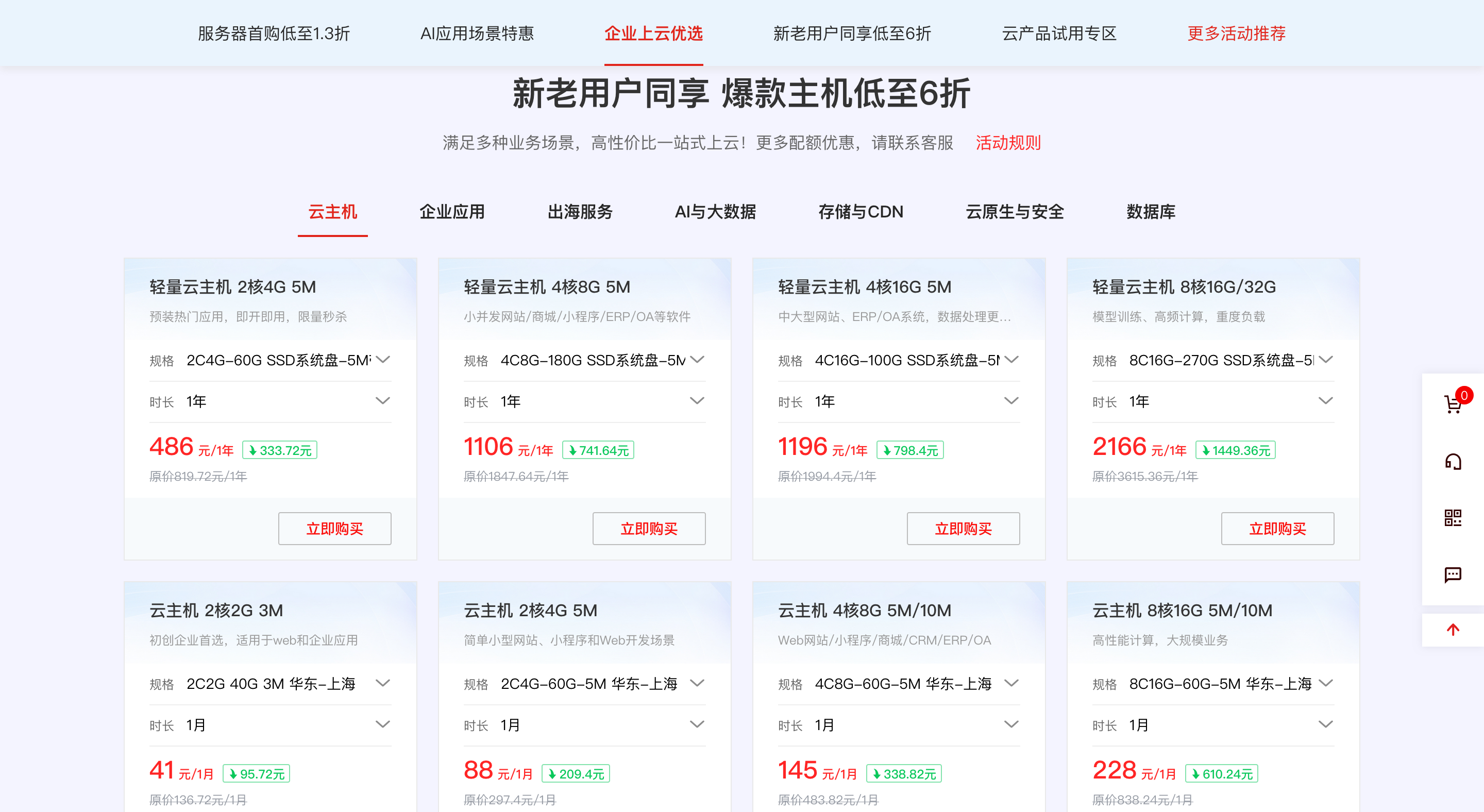1484x812 pixels.
Task: Click the 云主机 4核8G 5M/10M card title
Action: 864,611
